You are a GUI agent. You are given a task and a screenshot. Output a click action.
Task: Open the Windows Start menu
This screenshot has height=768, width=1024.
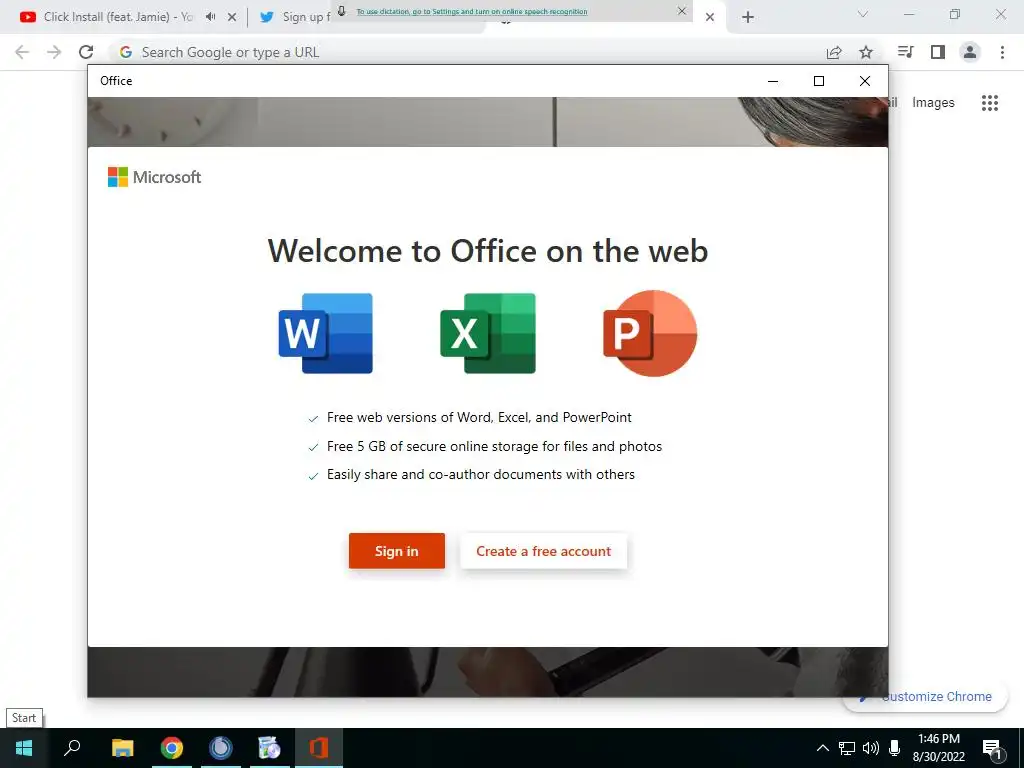(24, 748)
